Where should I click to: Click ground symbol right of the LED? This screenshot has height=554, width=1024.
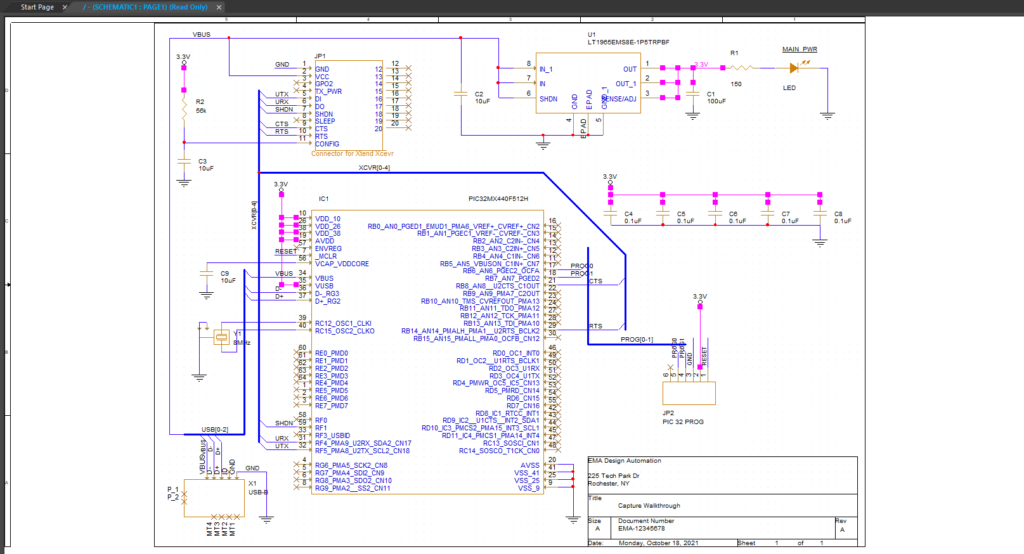827,116
